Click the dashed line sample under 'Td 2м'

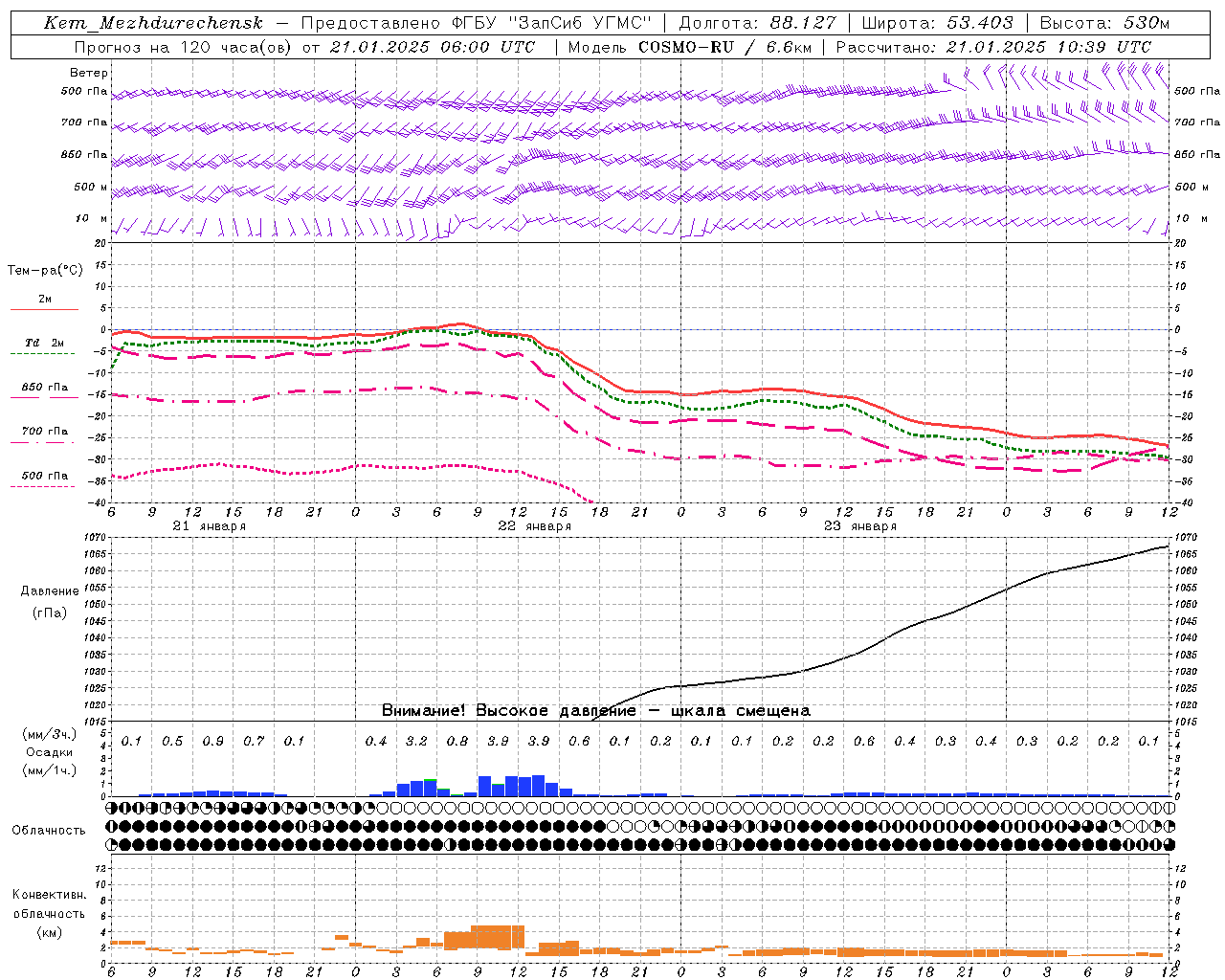click(x=43, y=353)
